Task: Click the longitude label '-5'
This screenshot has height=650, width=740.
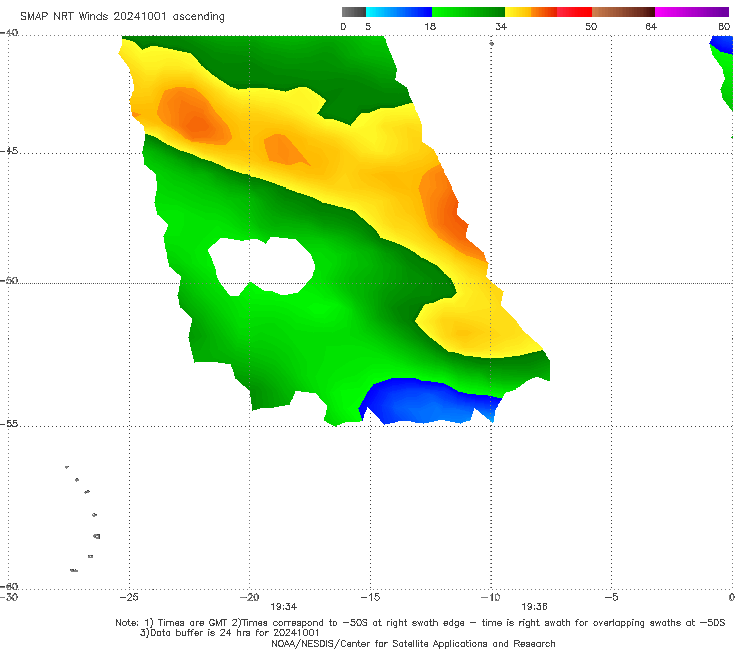Action: click(611, 597)
